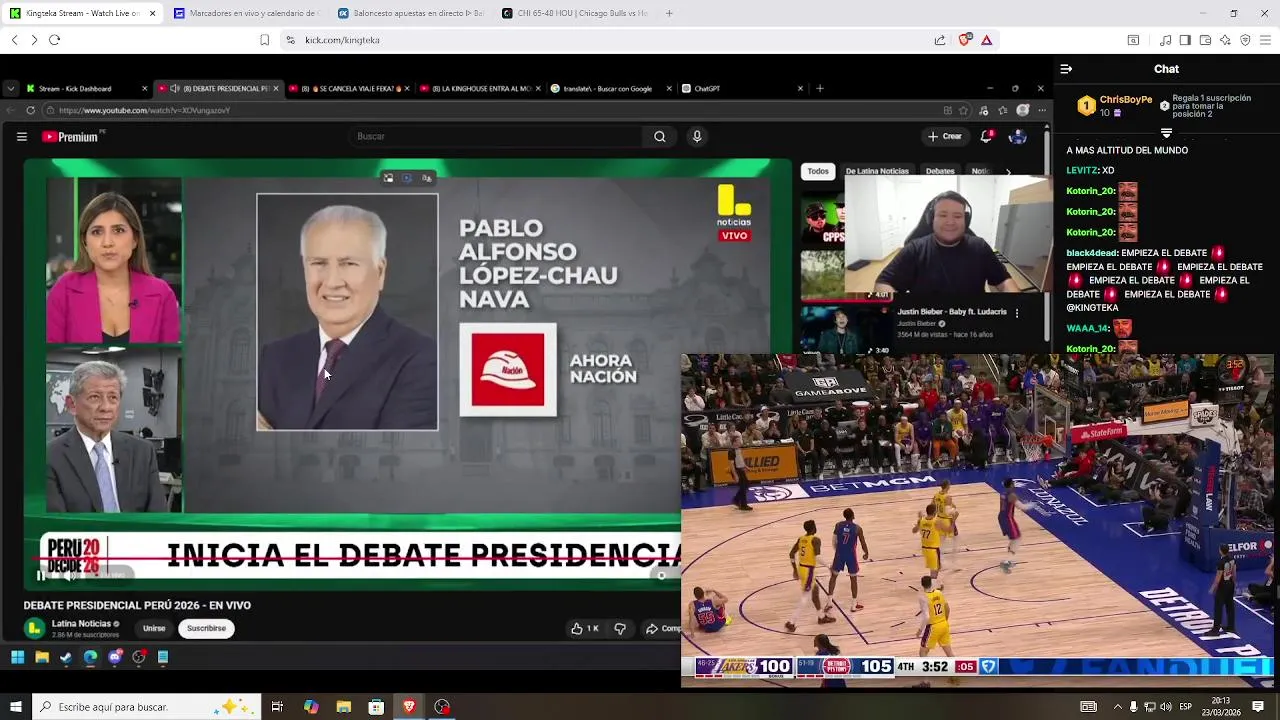Image resolution: width=1280 pixels, height=720 pixels.
Task: Select the Todos filter chip
Action: click(818, 172)
